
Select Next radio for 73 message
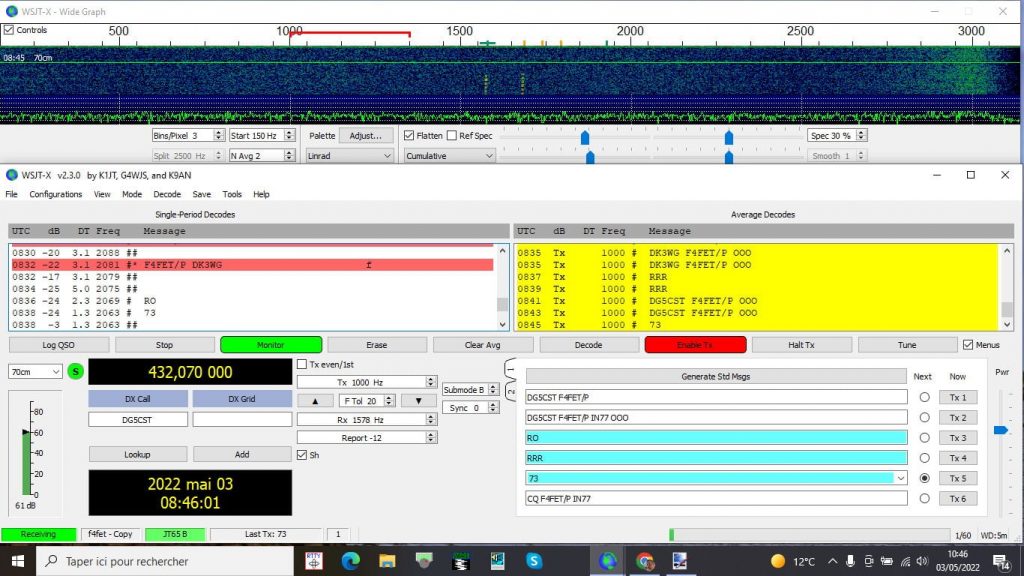[x=924, y=478]
